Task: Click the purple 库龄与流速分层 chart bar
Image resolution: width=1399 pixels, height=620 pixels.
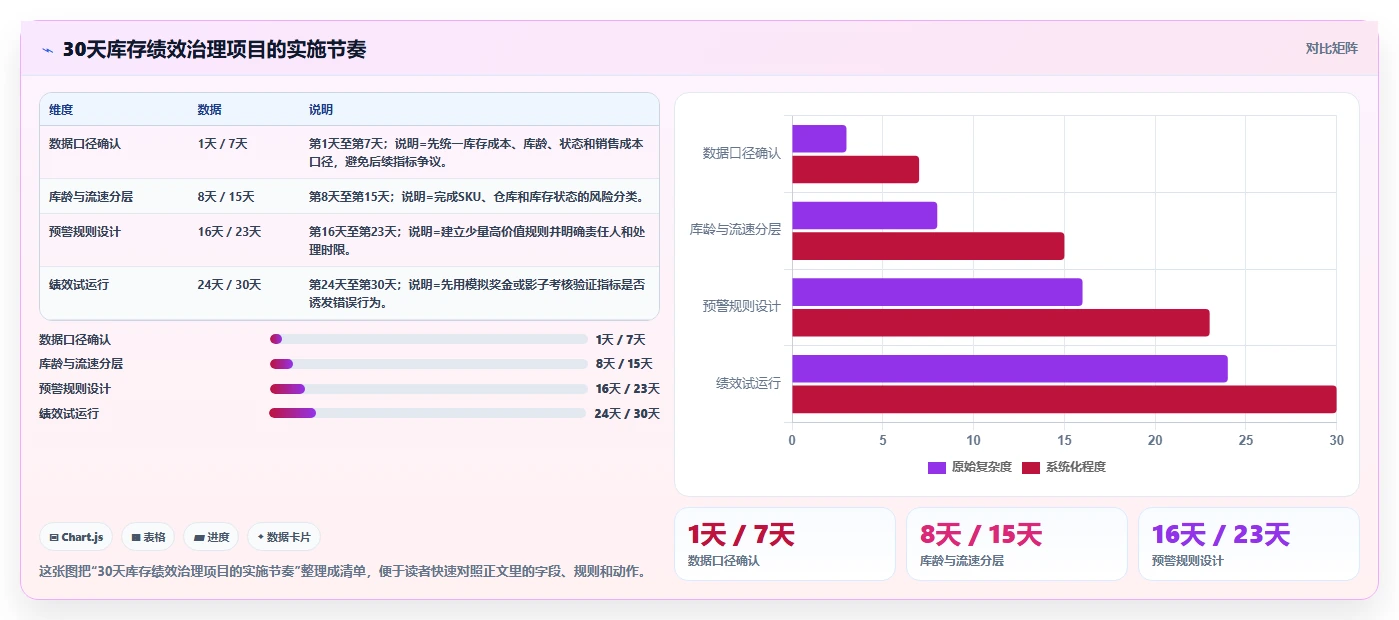Action: click(x=864, y=216)
